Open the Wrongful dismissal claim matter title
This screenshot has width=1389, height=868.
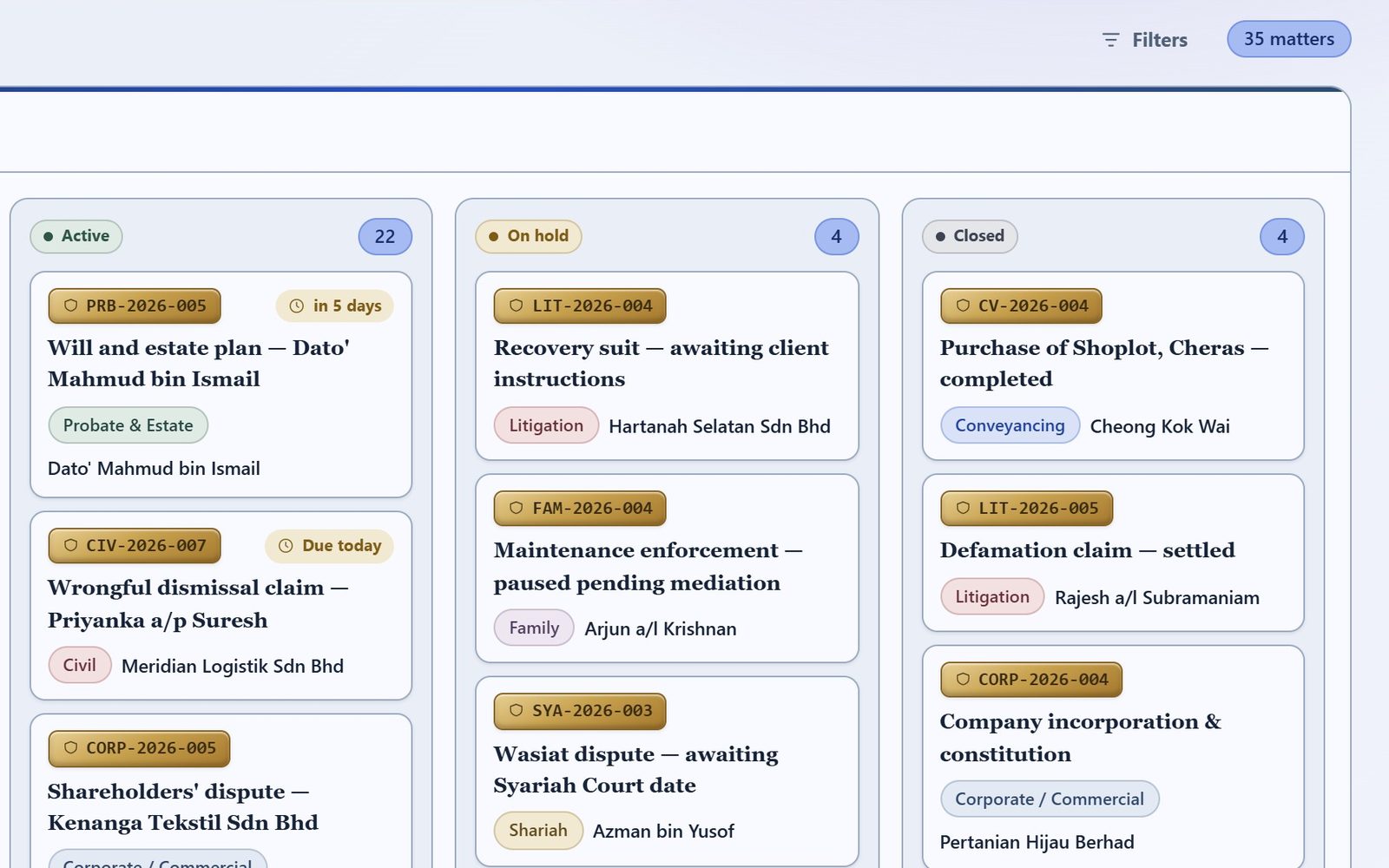click(198, 604)
